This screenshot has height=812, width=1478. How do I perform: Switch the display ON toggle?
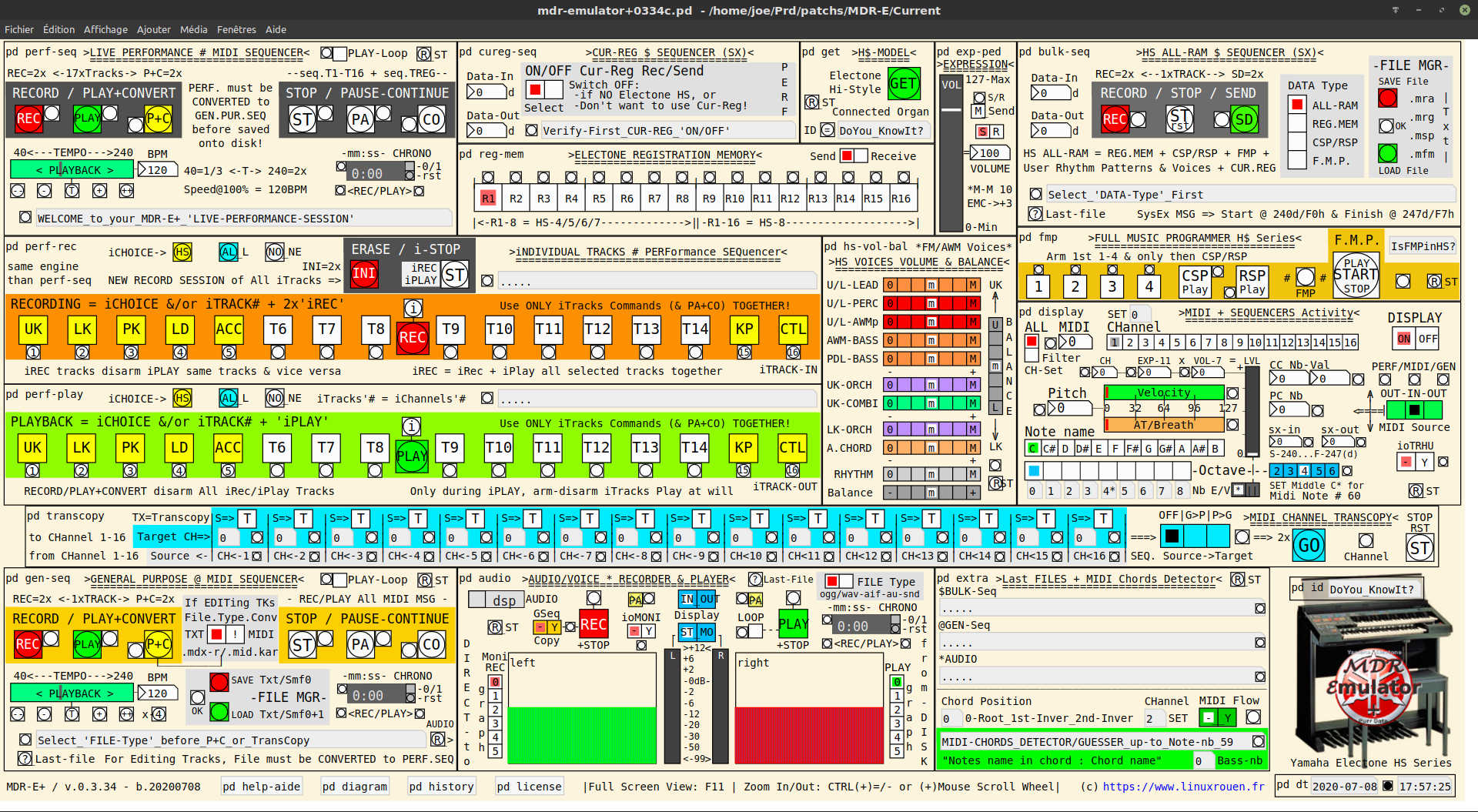click(x=1404, y=339)
